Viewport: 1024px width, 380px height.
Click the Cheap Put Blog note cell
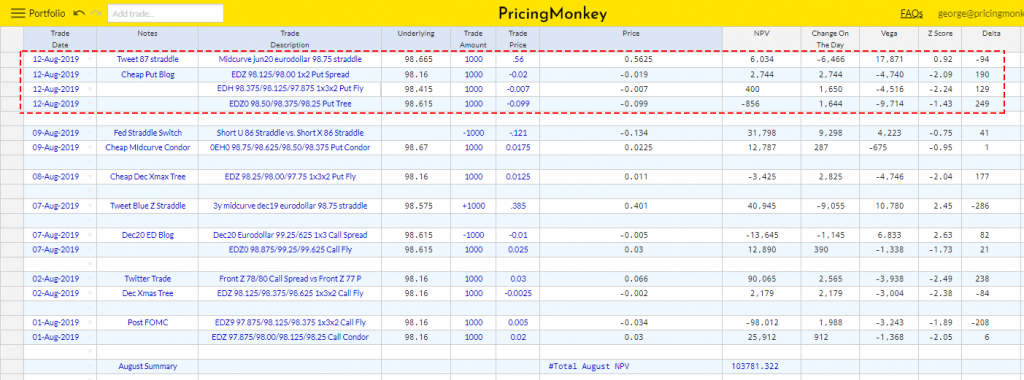(148, 74)
